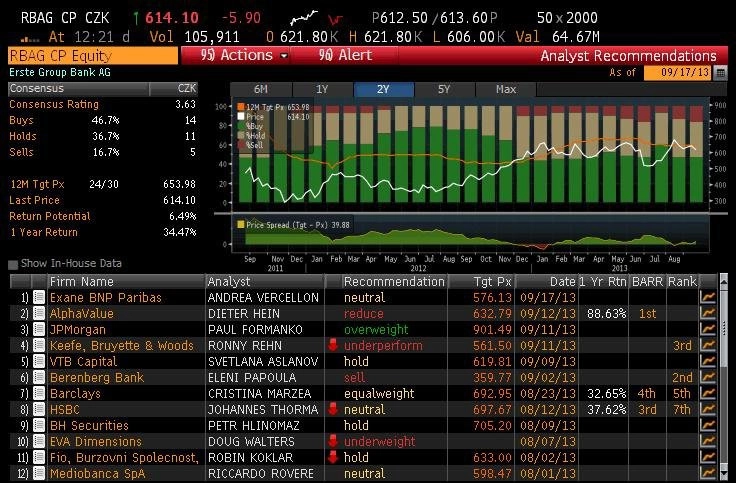Viewport: 736px width, 483px height.
Task: Open chart icon for AlphaValue row
Action: (x=708, y=314)
